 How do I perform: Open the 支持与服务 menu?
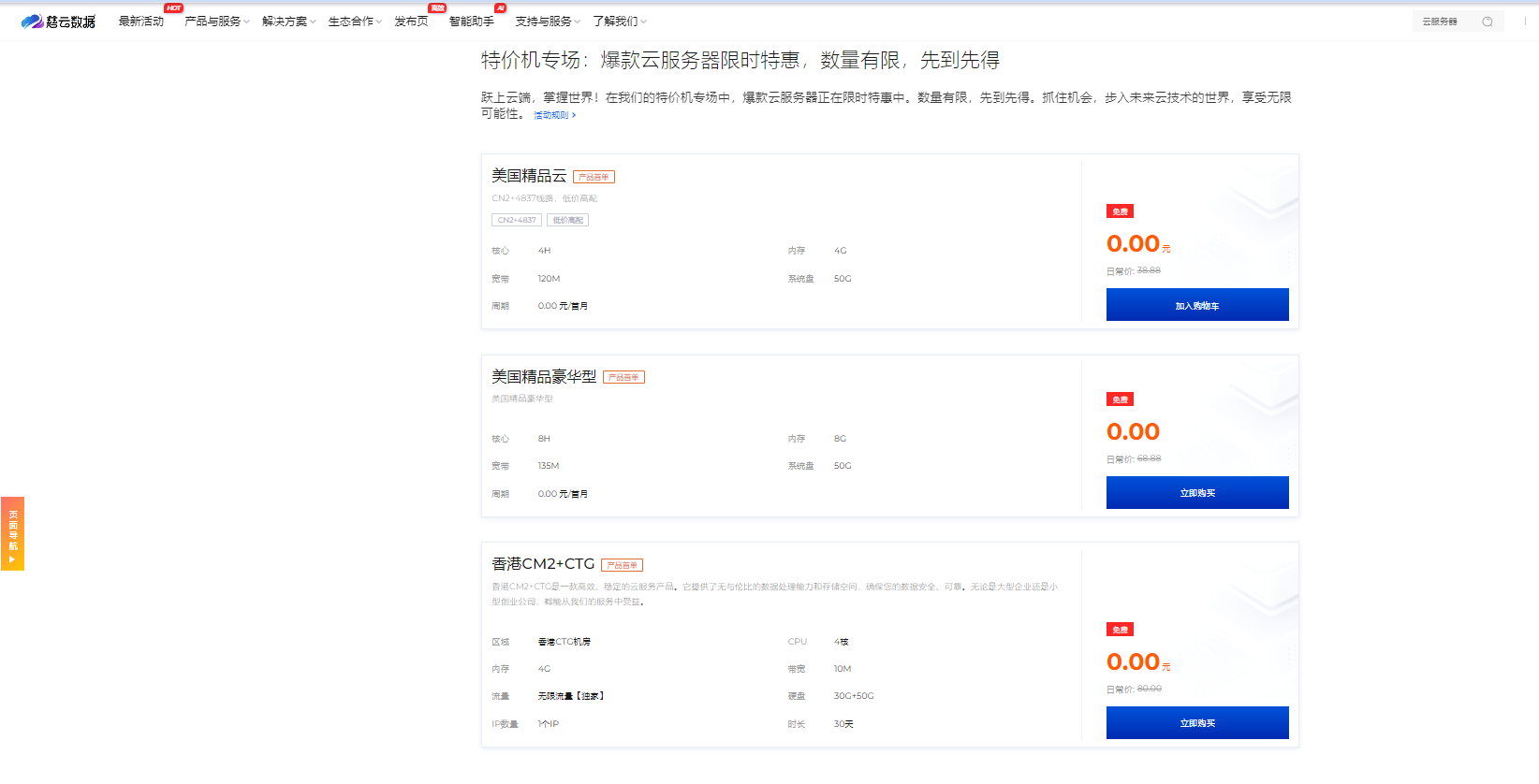tap(548, 22)
